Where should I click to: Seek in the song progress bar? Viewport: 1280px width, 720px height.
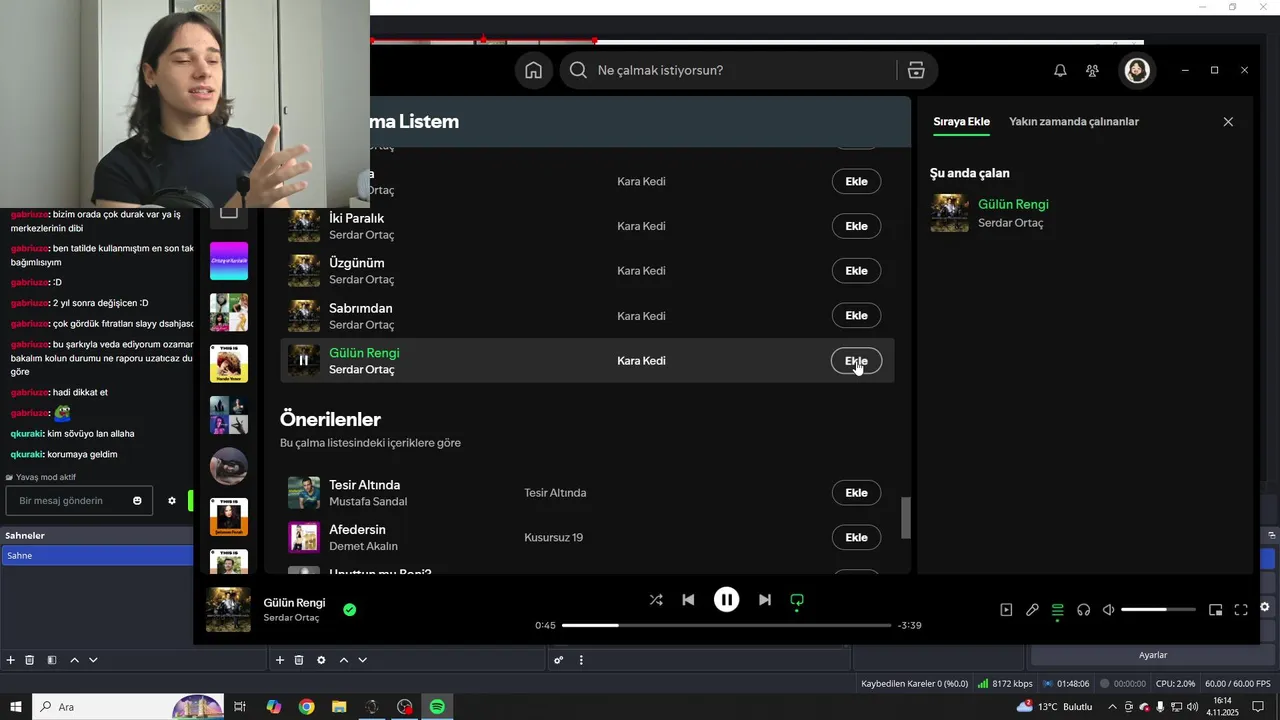tap(726, 625)
